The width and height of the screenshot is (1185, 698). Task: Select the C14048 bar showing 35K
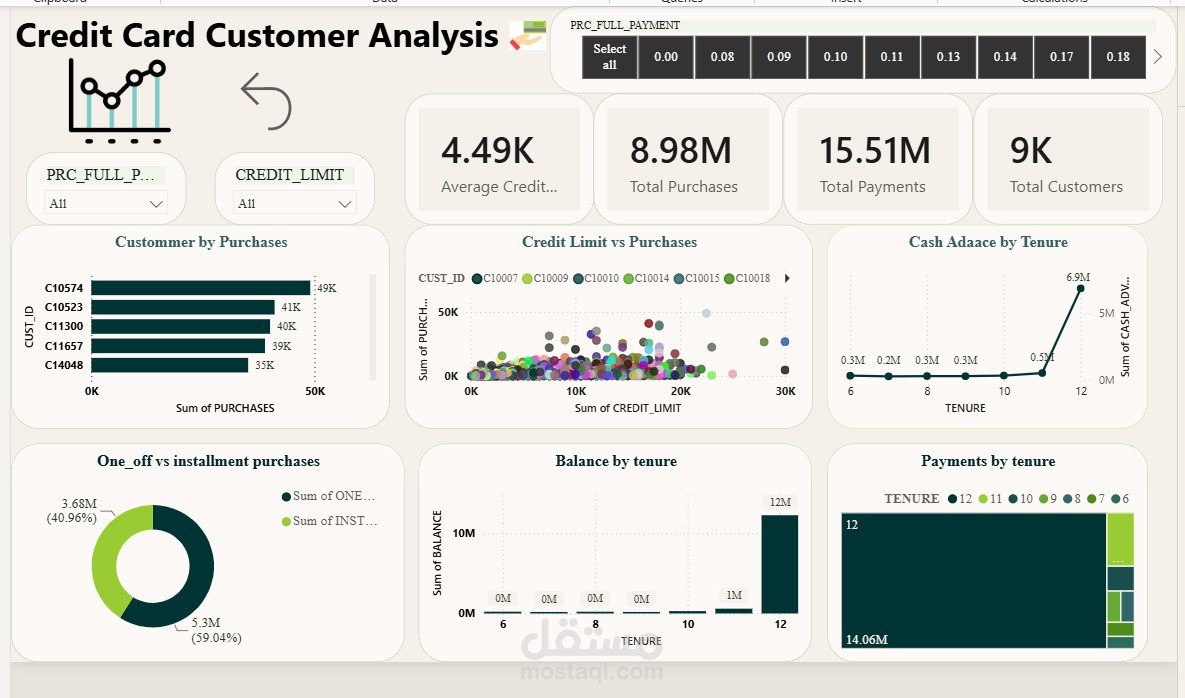(170, 365)
